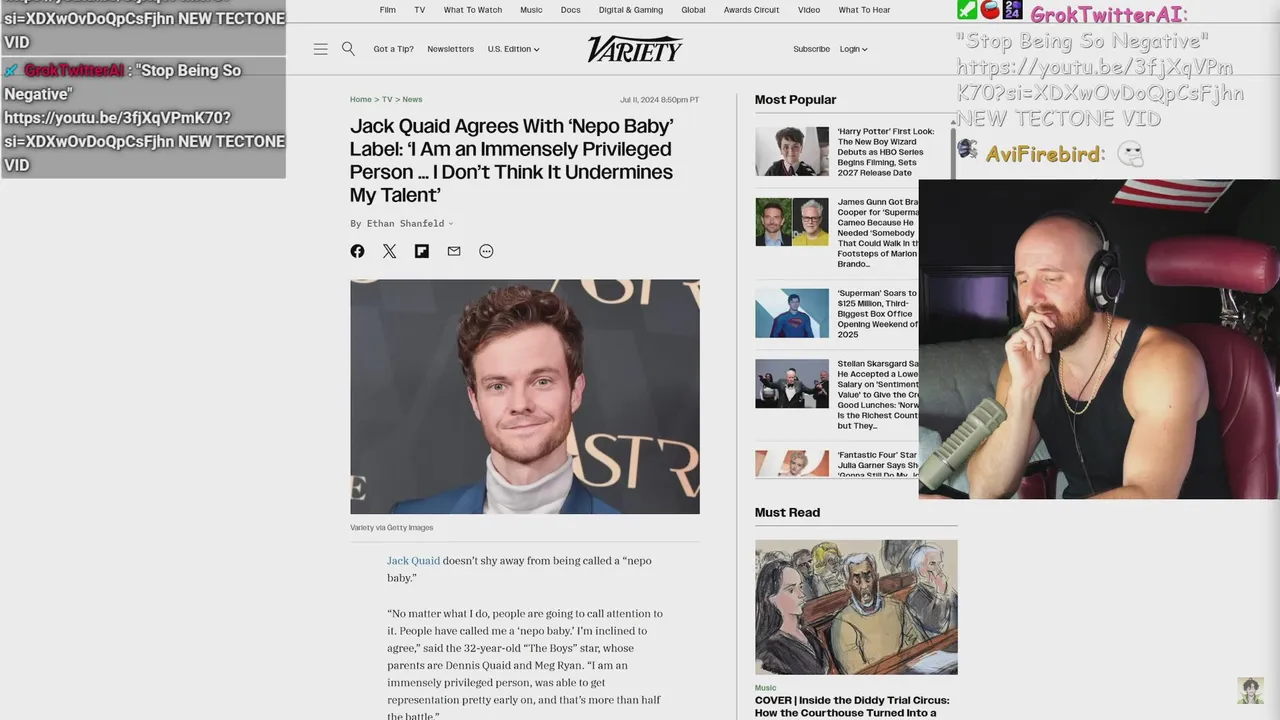Click AviFirebird username in chat overlay
Image resolution: width=1280 pixels, height=720 pixels.
[1045, 154]
